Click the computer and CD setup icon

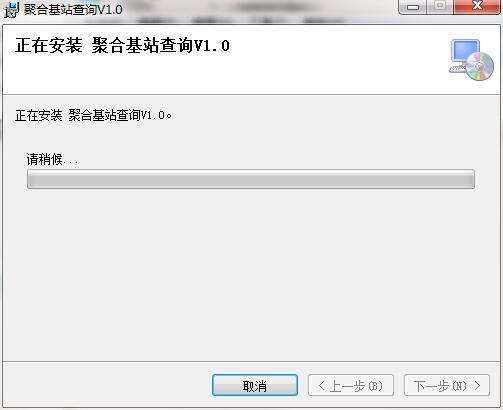(x=471, y=60)
